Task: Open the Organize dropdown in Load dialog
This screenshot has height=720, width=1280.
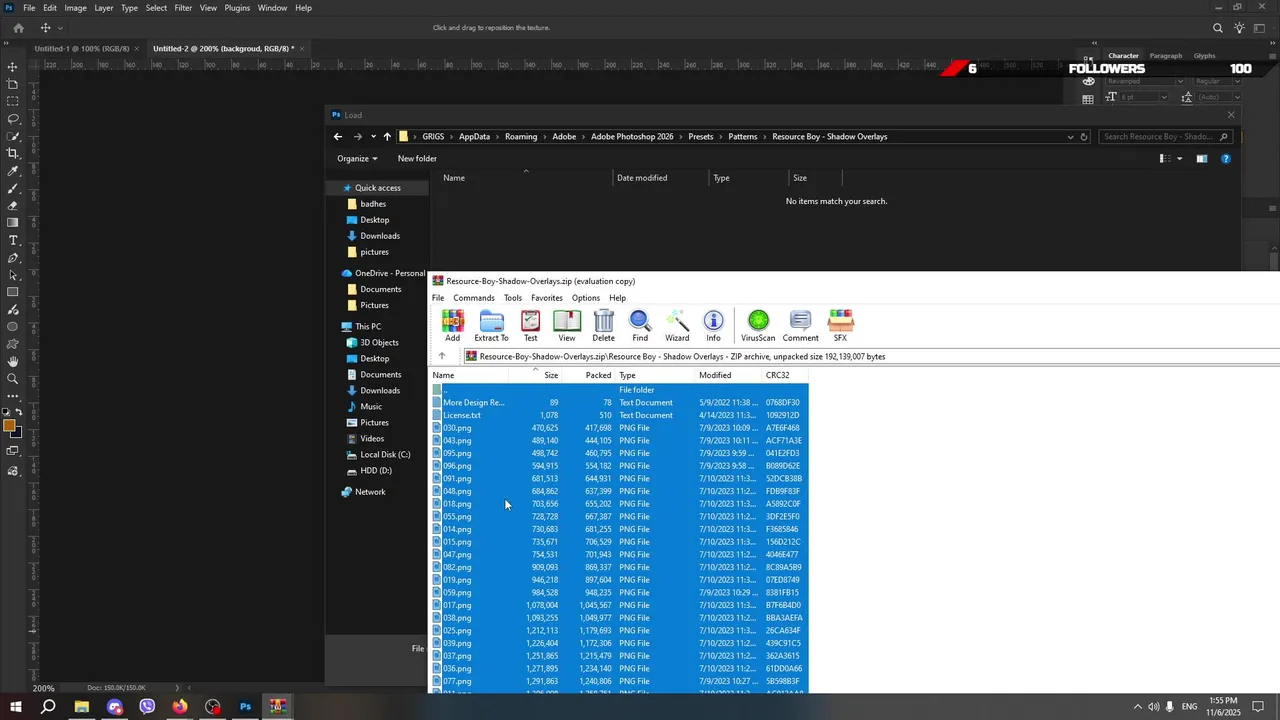Action: pos(357,158)
